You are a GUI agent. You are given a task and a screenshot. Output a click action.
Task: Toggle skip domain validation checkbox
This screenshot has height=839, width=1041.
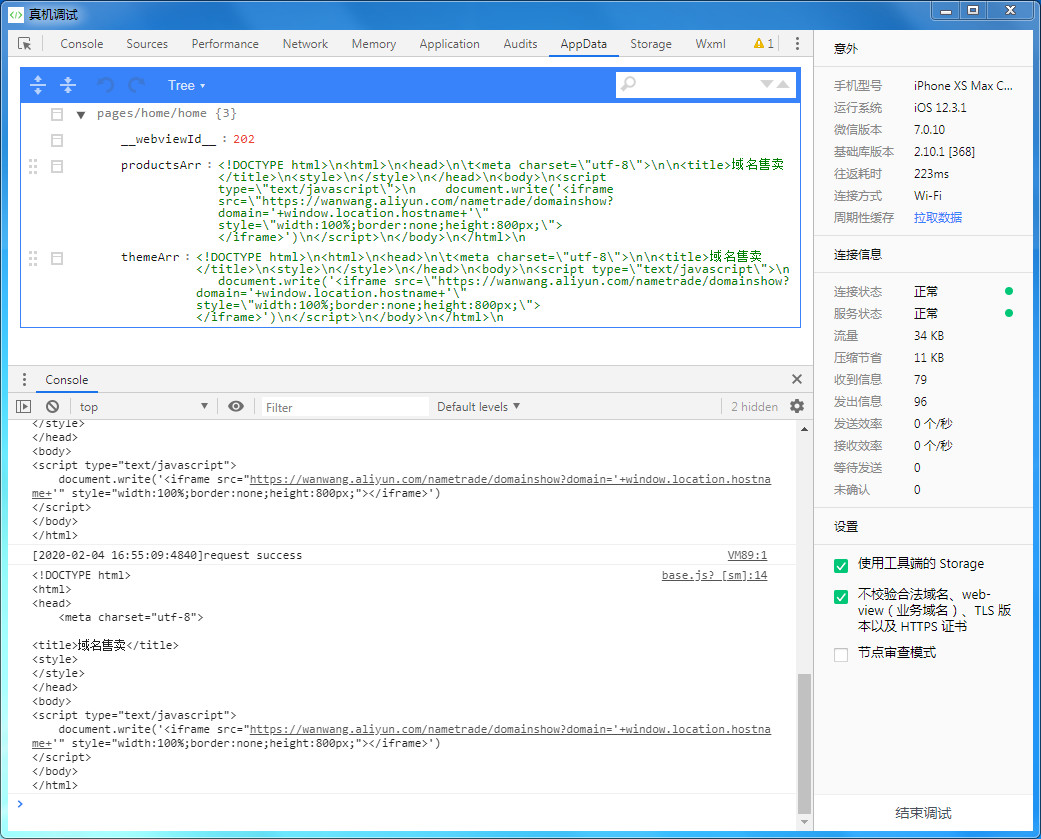coord(841,597)
